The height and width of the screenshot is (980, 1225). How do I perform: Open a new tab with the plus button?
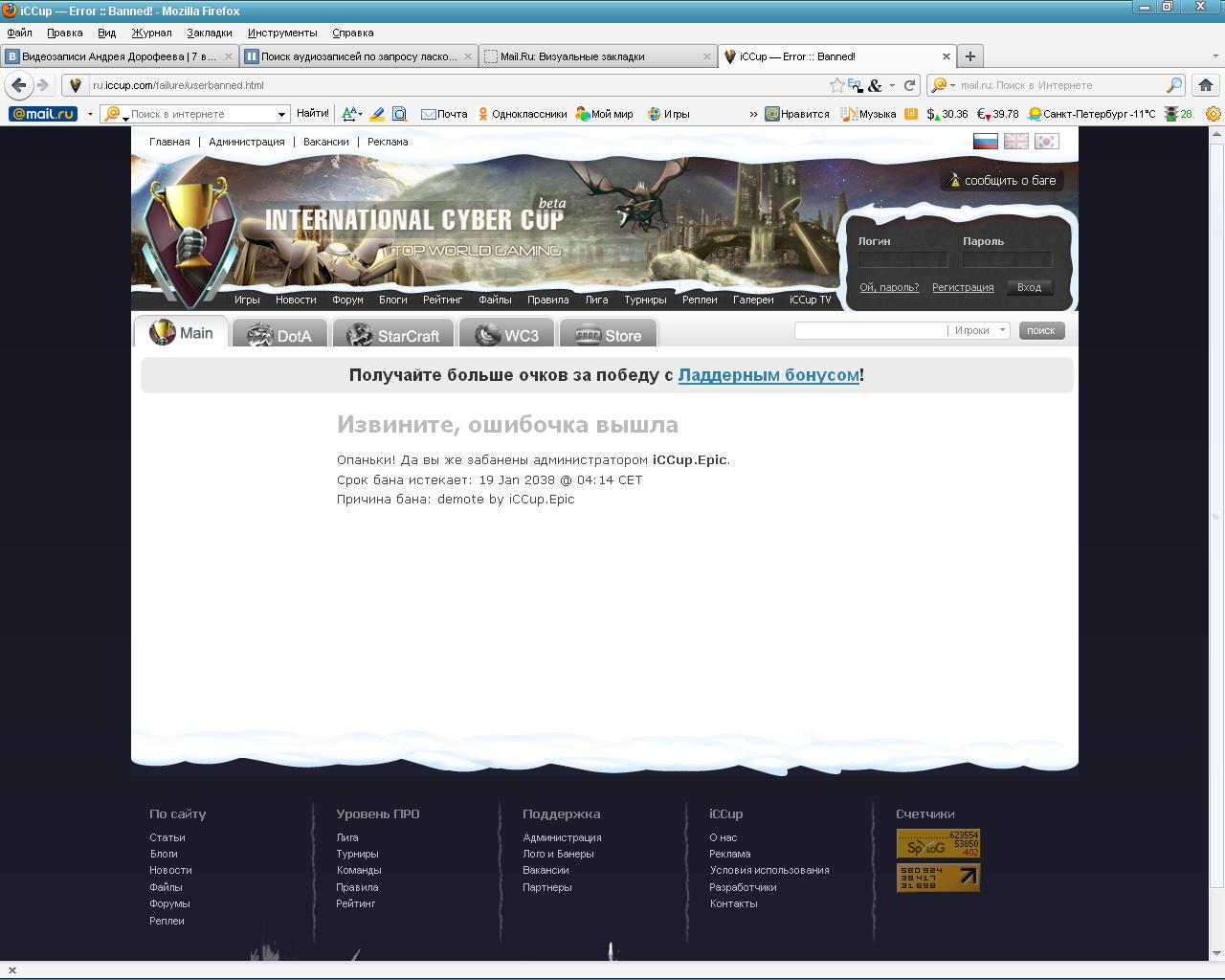coord(970,56)
